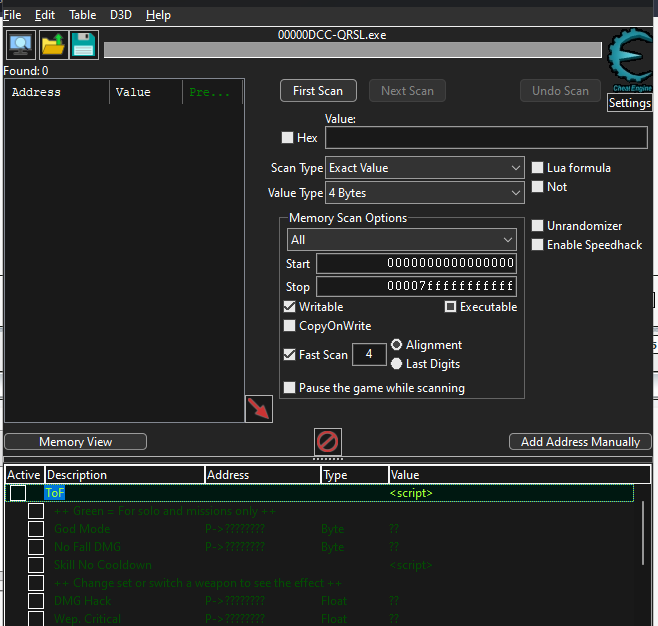Select the Wep. Critical description
Viewport: 658px width, 626px height.
(x=87, y=619)
